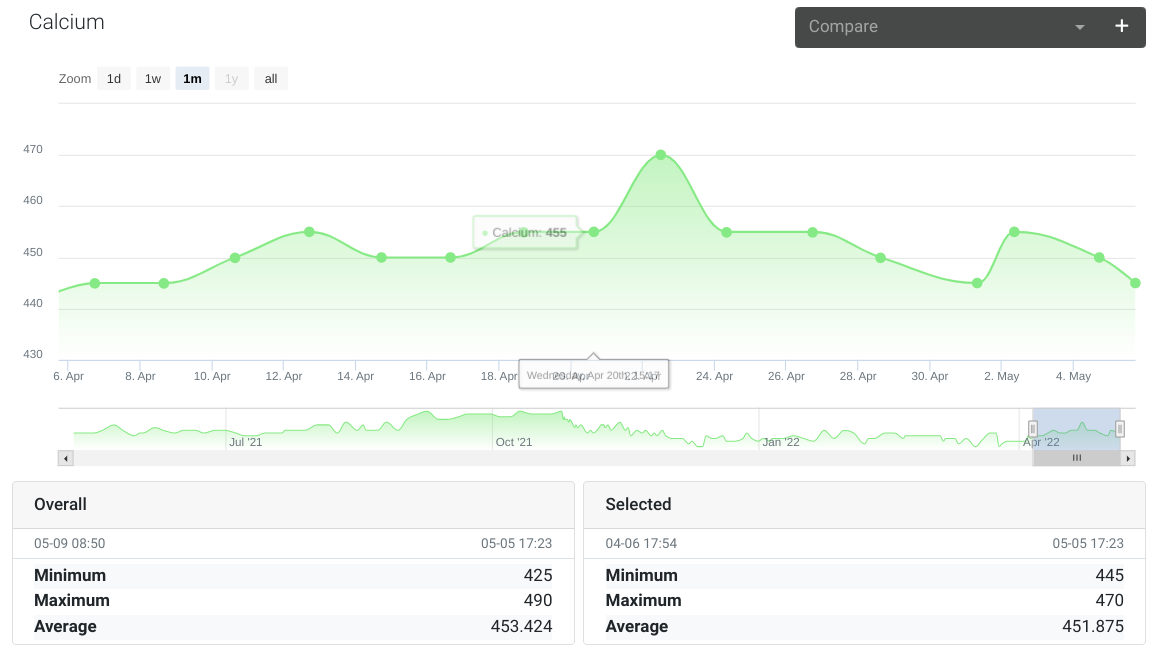Click the Overall average value 453.424
This screenshot has height=658, width=1158.
point(521,626)
